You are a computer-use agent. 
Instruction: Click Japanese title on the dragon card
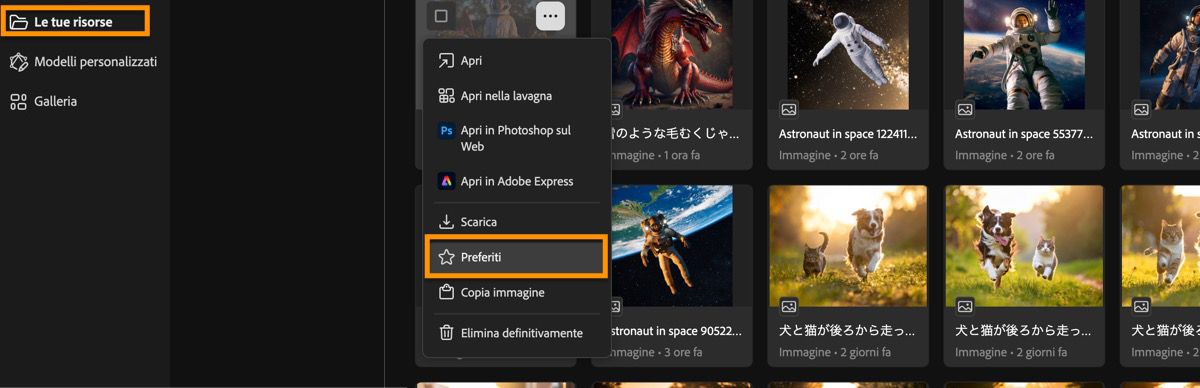point(675,133)
